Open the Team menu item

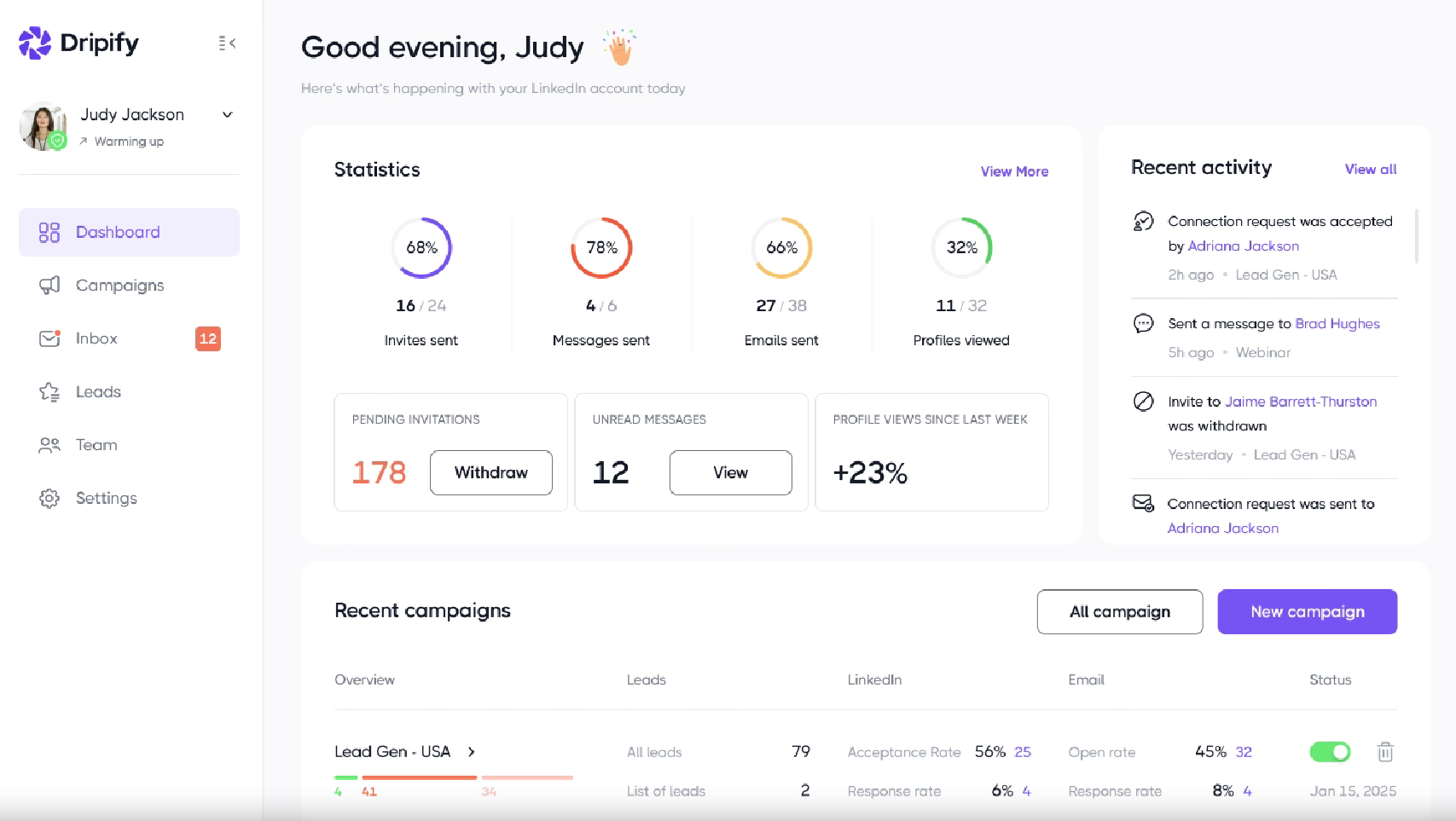[129, 445]
